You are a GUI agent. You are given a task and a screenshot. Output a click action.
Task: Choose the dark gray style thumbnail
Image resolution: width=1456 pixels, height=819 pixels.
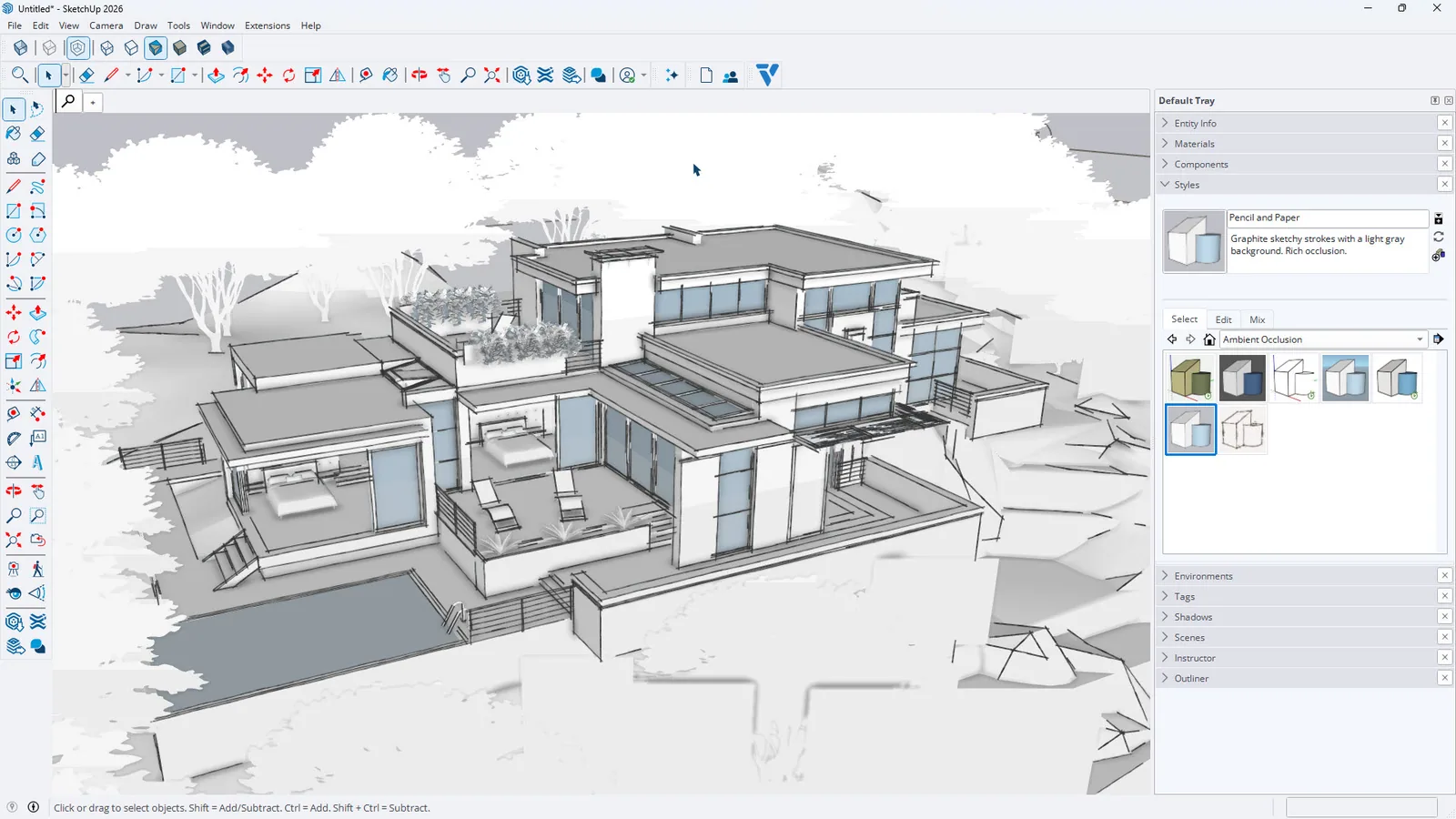pyautogui.click(x=1242, y=378)
